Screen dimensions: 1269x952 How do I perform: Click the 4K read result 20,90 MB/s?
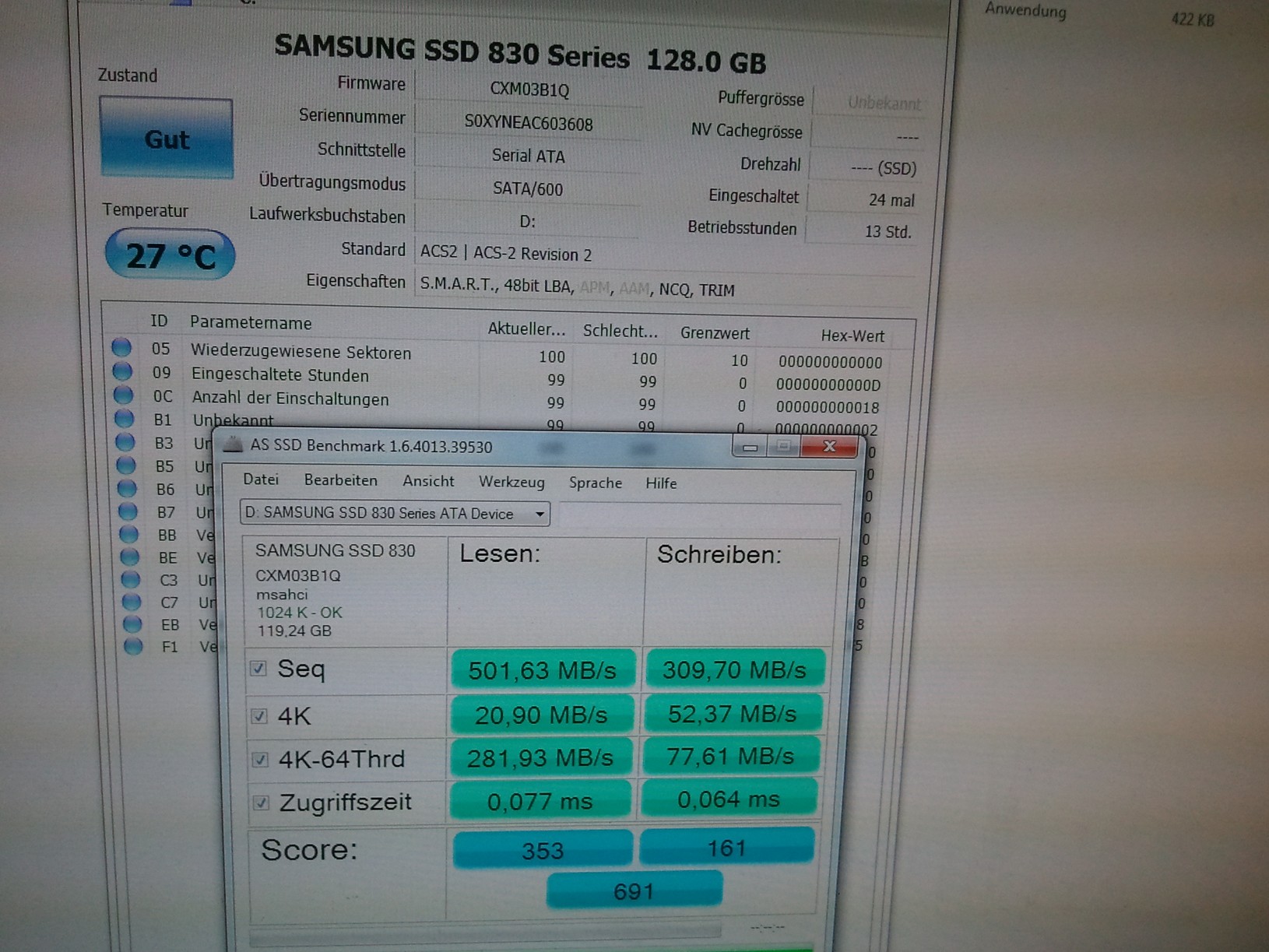pos(541,715)
